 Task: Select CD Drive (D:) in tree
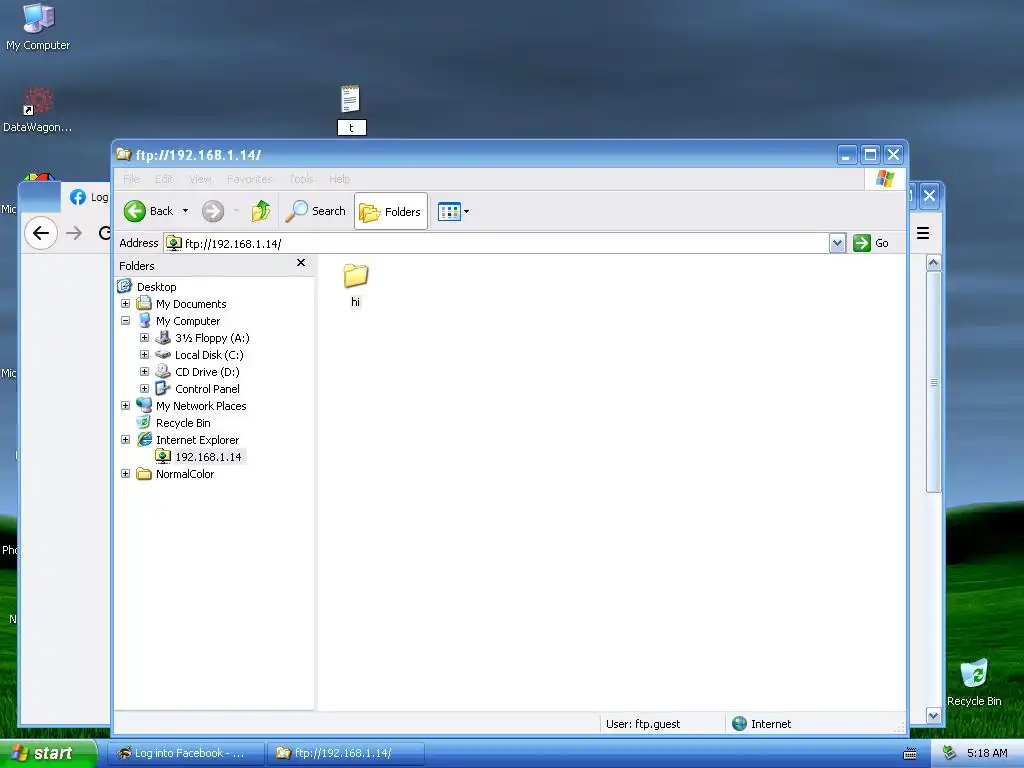coord(206,372)
